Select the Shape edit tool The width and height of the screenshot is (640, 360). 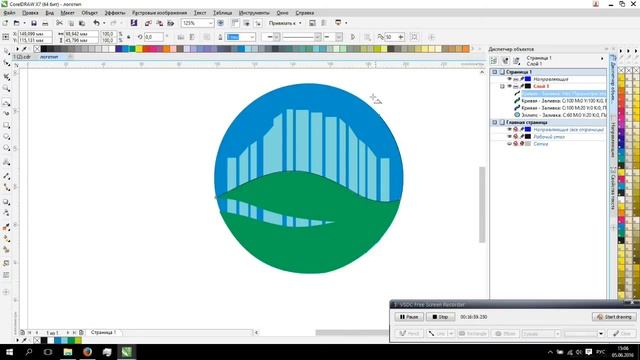(6, 63)
